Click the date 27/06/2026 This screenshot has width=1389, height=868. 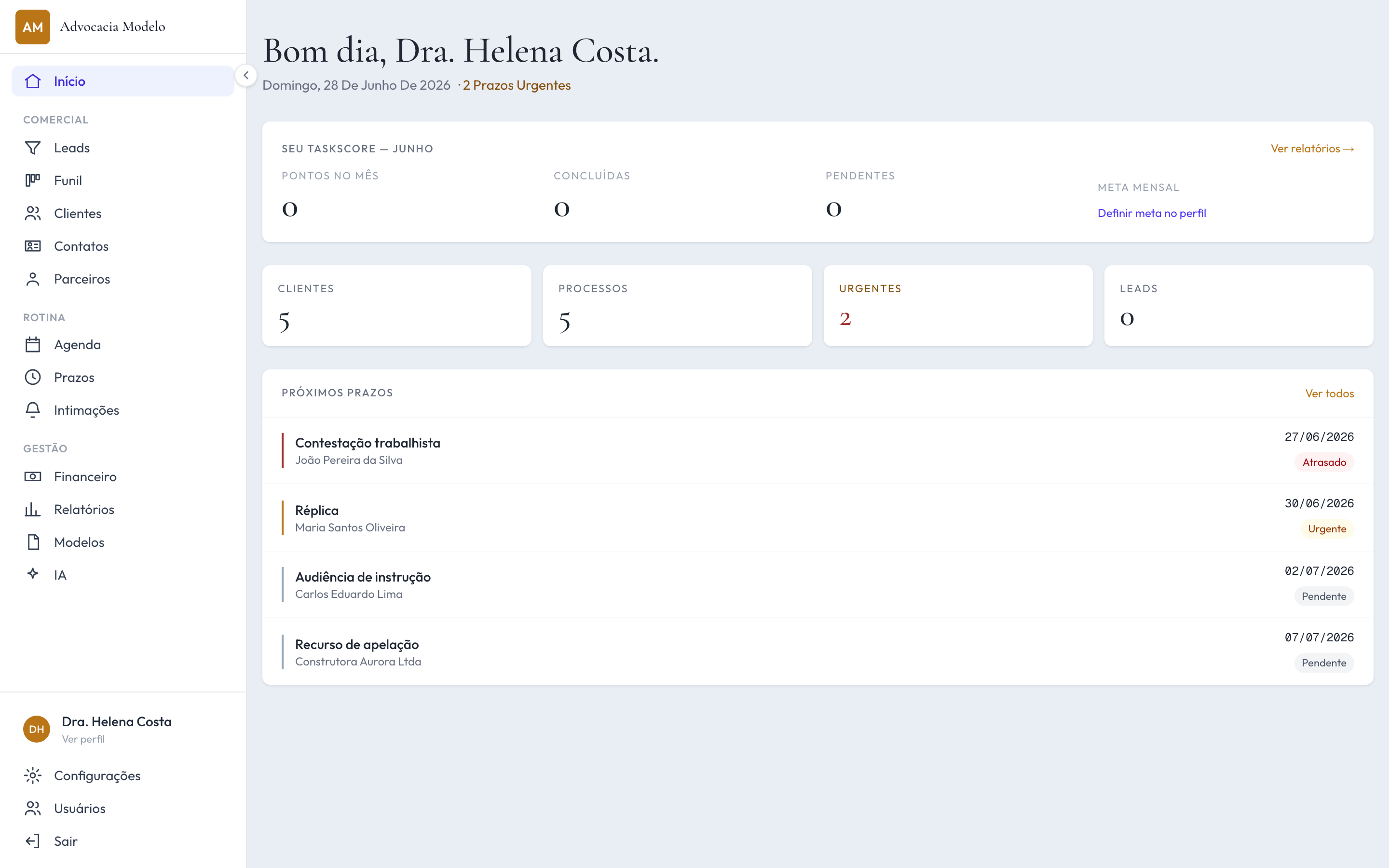(1319, 437)
